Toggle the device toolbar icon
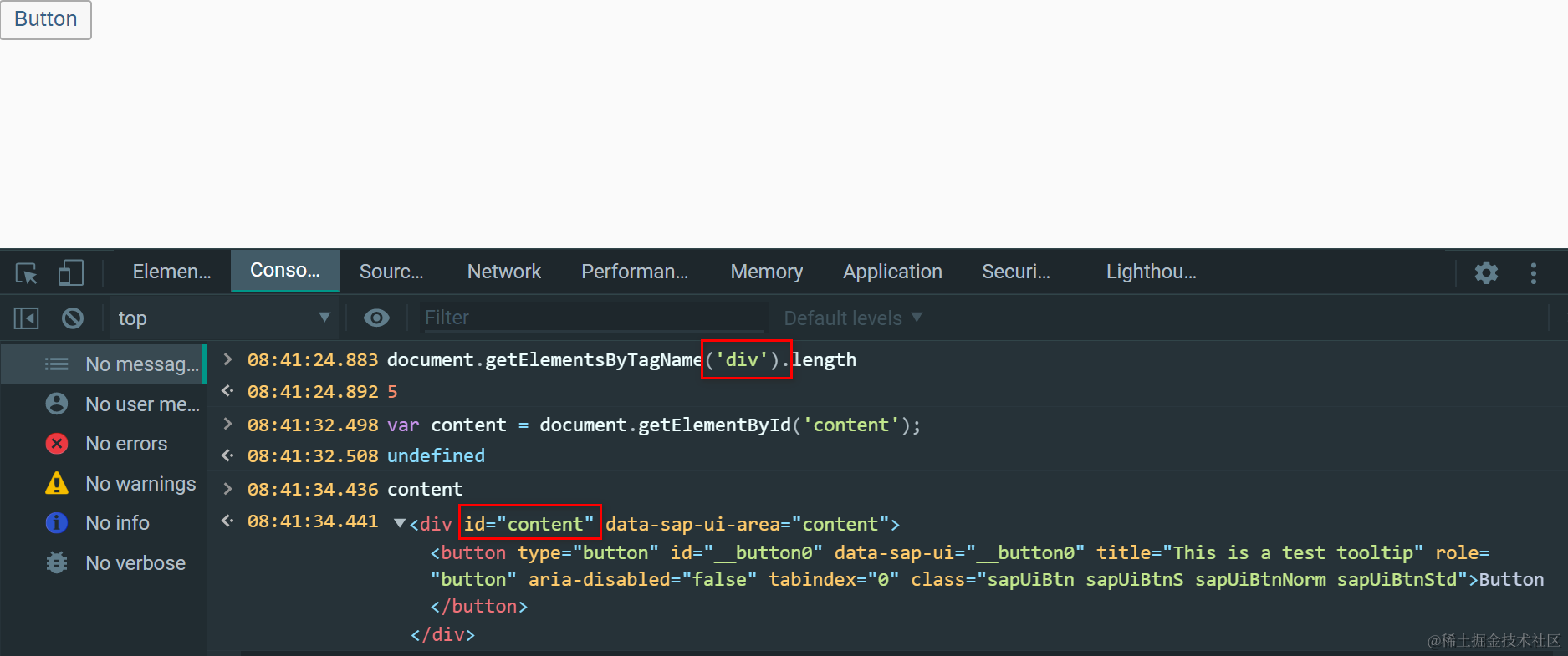The image size is (1568, 656). (x=71, y=272)
